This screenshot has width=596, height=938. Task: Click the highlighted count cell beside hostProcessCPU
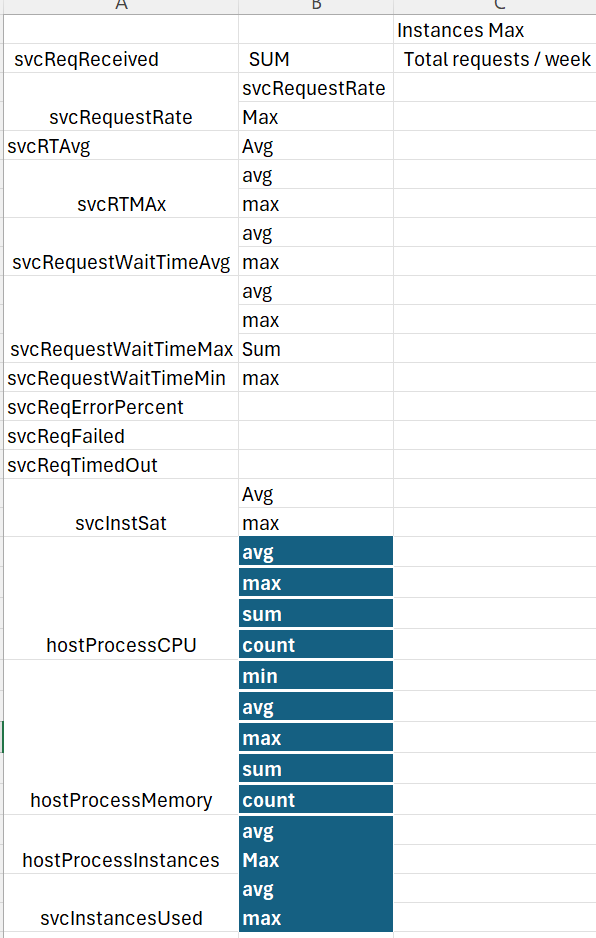click(316, 644)
